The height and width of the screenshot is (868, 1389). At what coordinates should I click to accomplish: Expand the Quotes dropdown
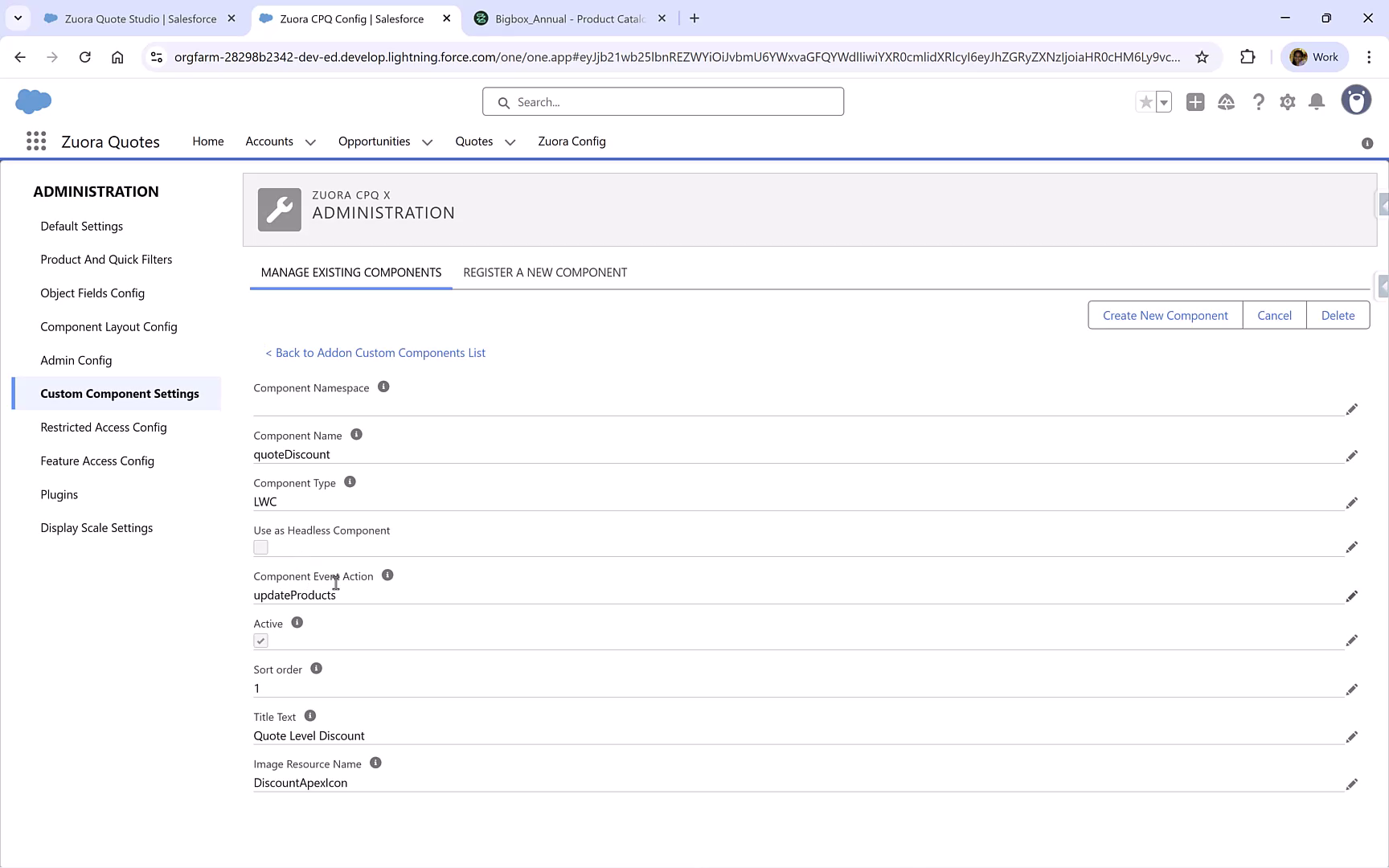[510, 141]
